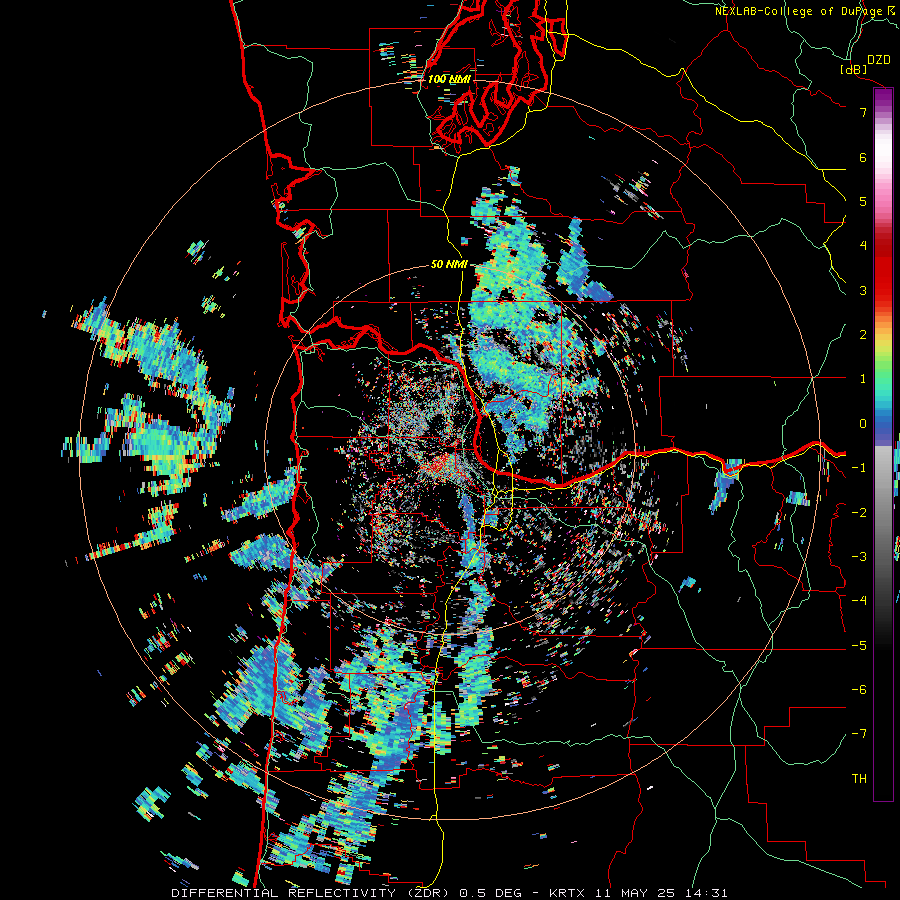Click the '-3' value on color scale
The width and height of the screenshot is (900, 900).
tap(859, 556)
